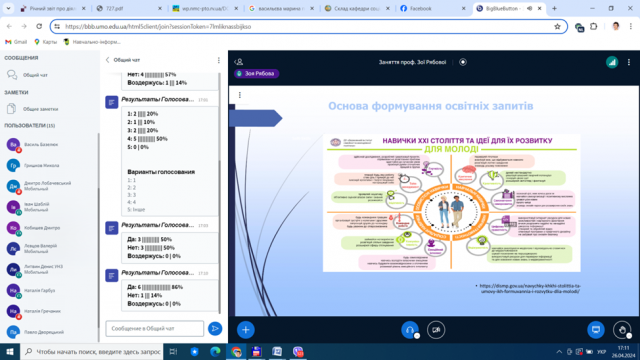Click the Windows taskbar search box
The width and height of the screenshot is (640, 360).
tap(91, 352)
